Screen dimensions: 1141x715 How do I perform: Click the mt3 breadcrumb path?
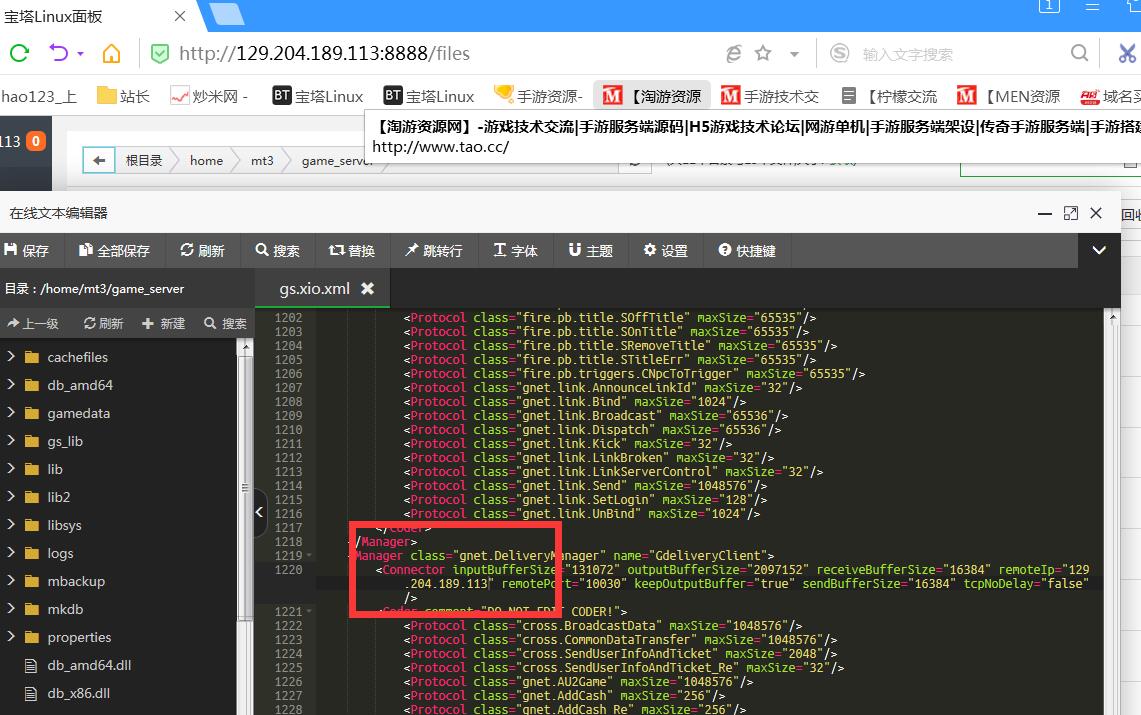[262, 160]
